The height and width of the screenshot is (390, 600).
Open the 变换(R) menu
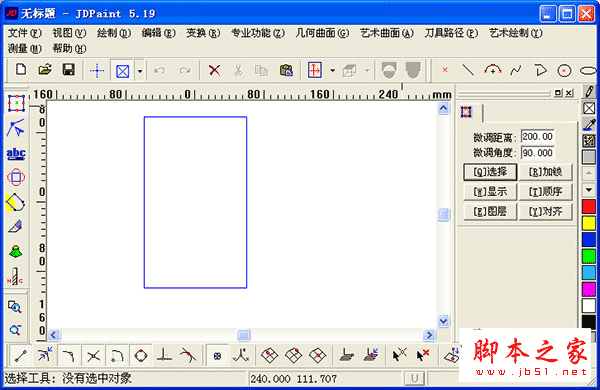(x=203, y=33)
